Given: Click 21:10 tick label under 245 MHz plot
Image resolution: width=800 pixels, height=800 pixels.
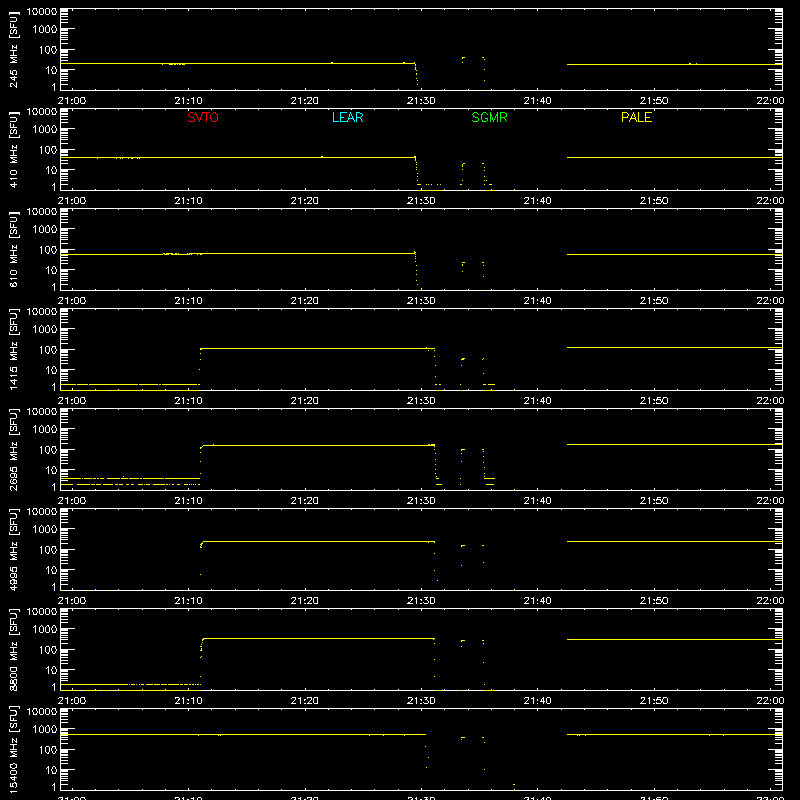Looking at the screenshot, I should click(188, 101).
